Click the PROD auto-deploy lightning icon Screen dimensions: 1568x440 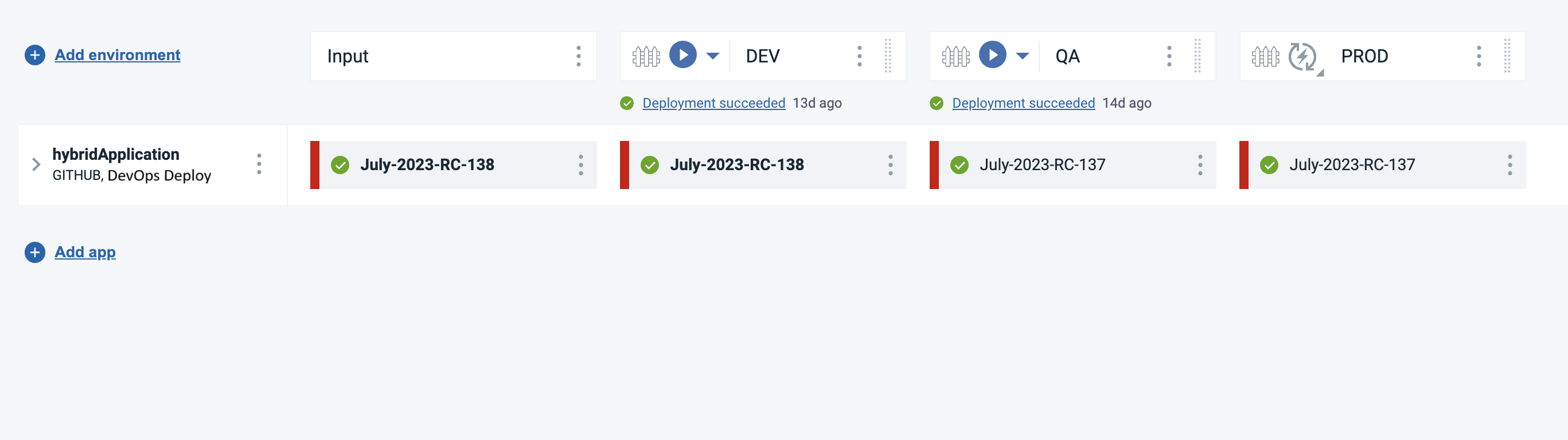1302,57
